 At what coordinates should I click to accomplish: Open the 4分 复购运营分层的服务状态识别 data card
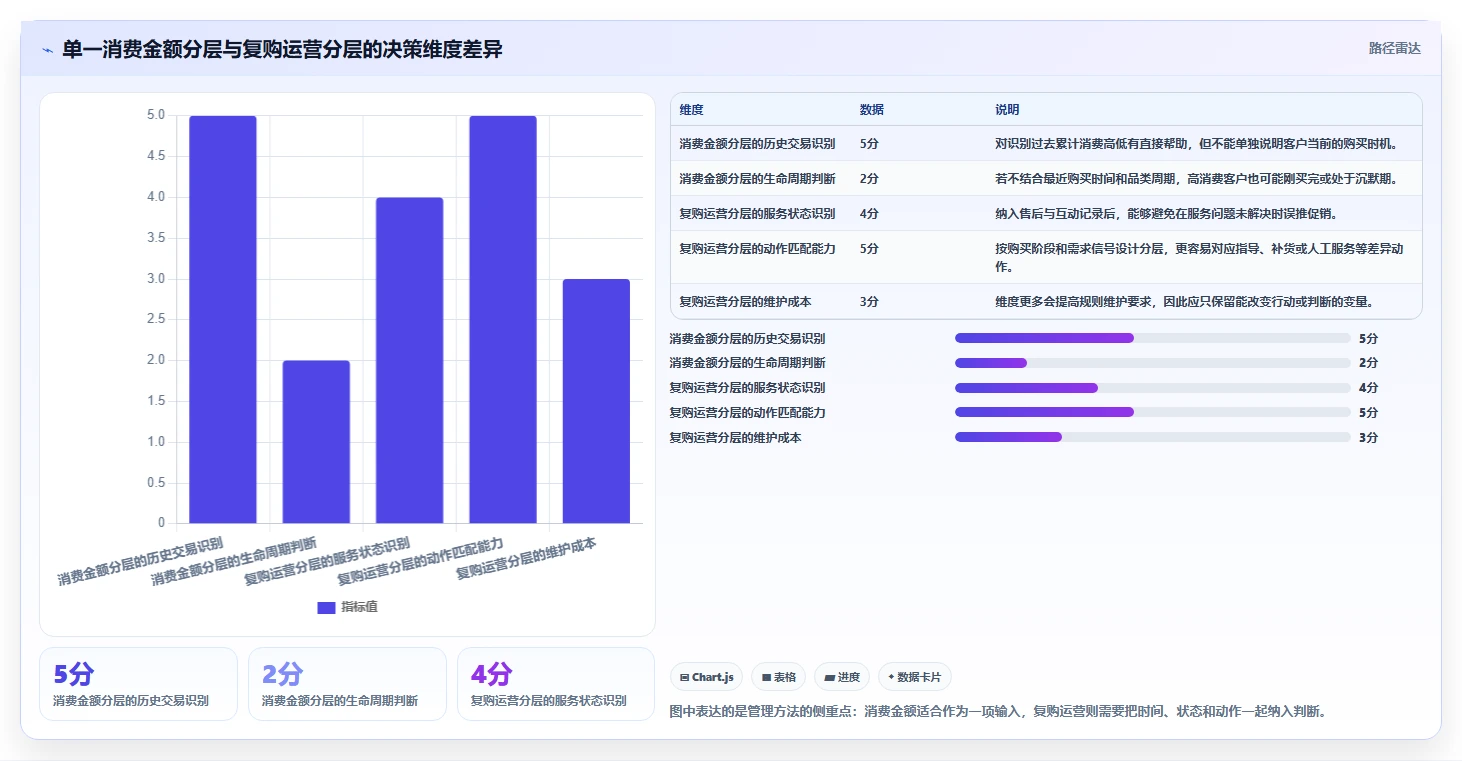(556, 684)
